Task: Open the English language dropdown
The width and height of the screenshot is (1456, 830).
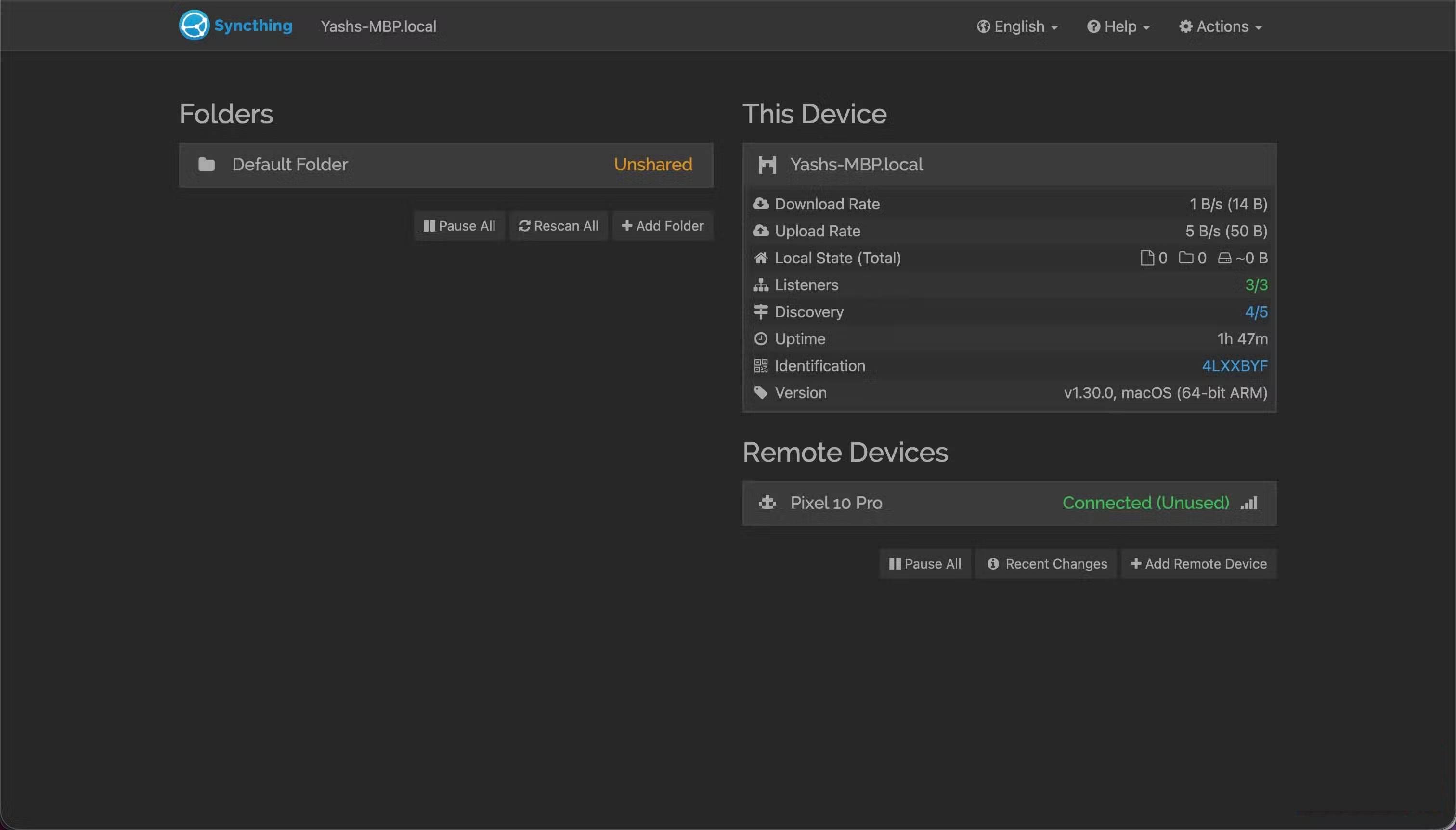Action: tap(1017, 26)
